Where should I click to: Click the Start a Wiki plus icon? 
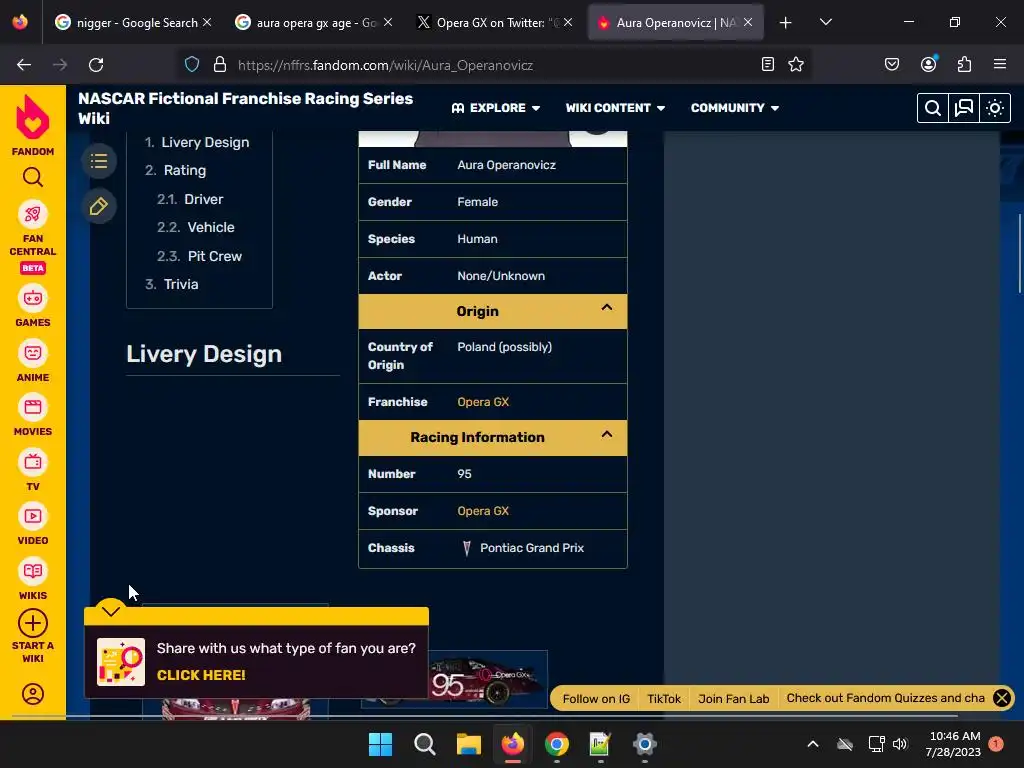click(33, 623)
